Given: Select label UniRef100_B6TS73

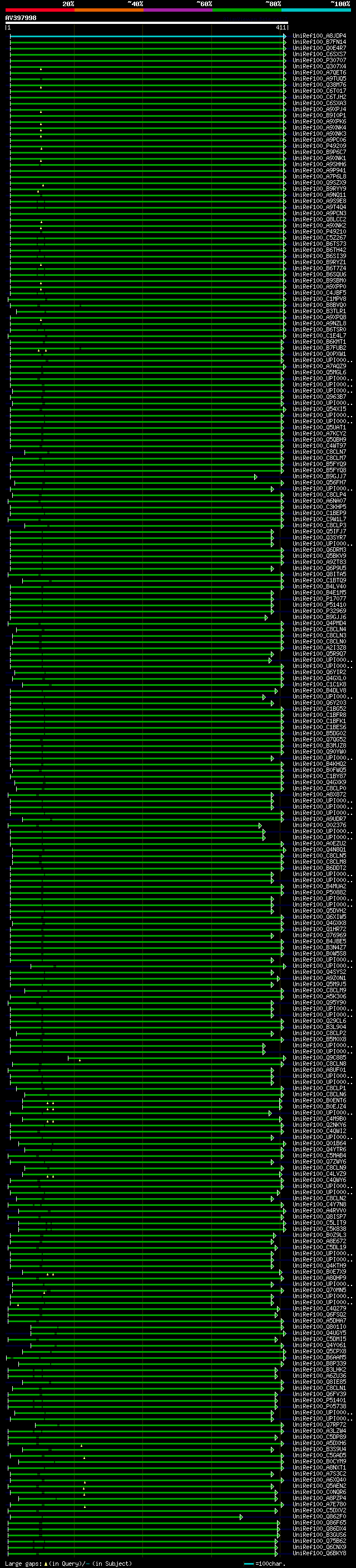Looking at the screenshot, I should (x=319, y=244).
